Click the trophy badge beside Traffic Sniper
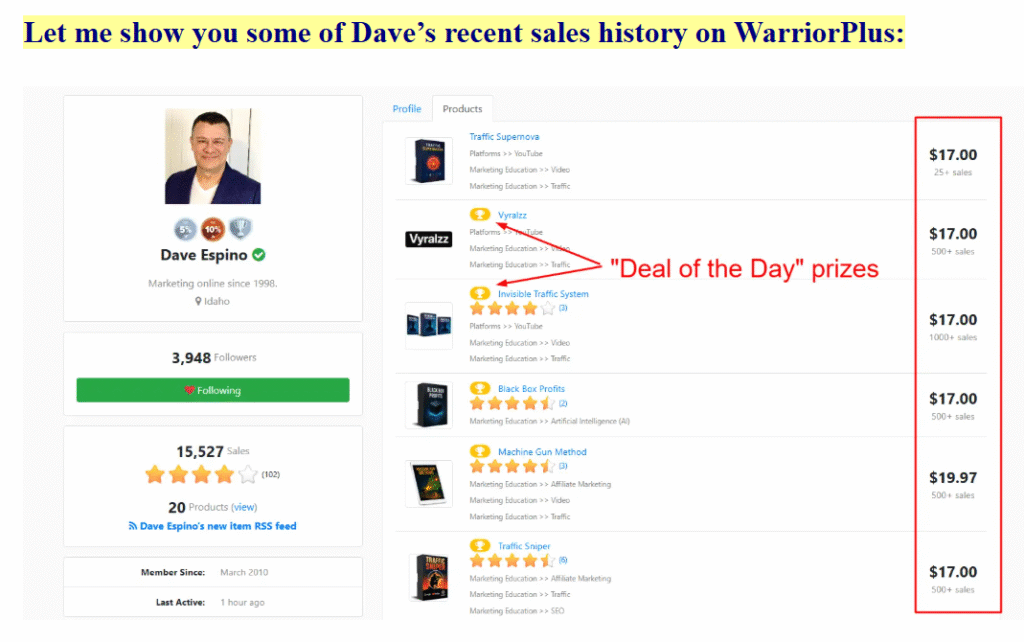Viewport: 1024px width, 642px height. point(480,545)
